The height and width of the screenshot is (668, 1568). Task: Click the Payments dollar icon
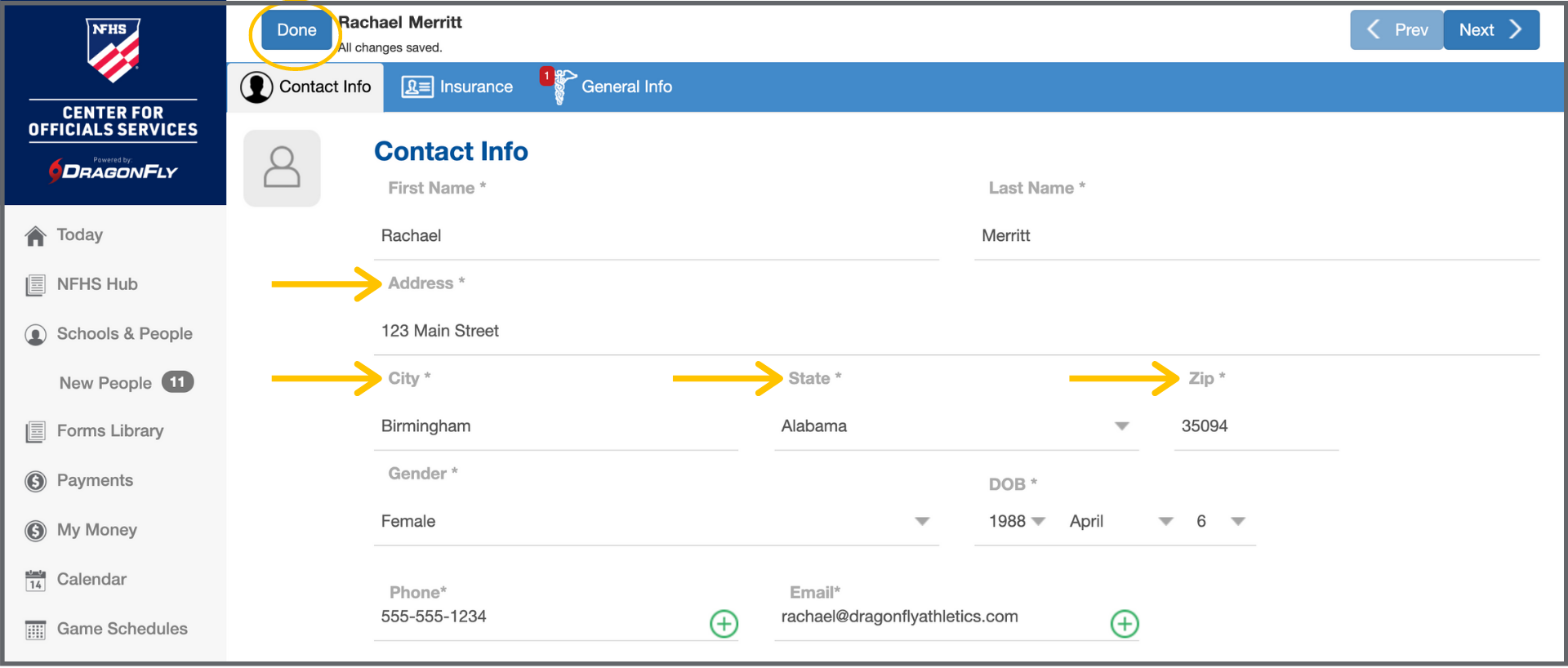(35, 482)
